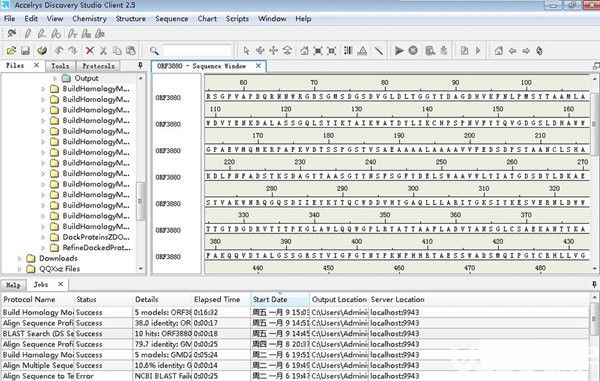
Task: Expand the RefineDockedProt folder
Action: [x=43, y=248]
